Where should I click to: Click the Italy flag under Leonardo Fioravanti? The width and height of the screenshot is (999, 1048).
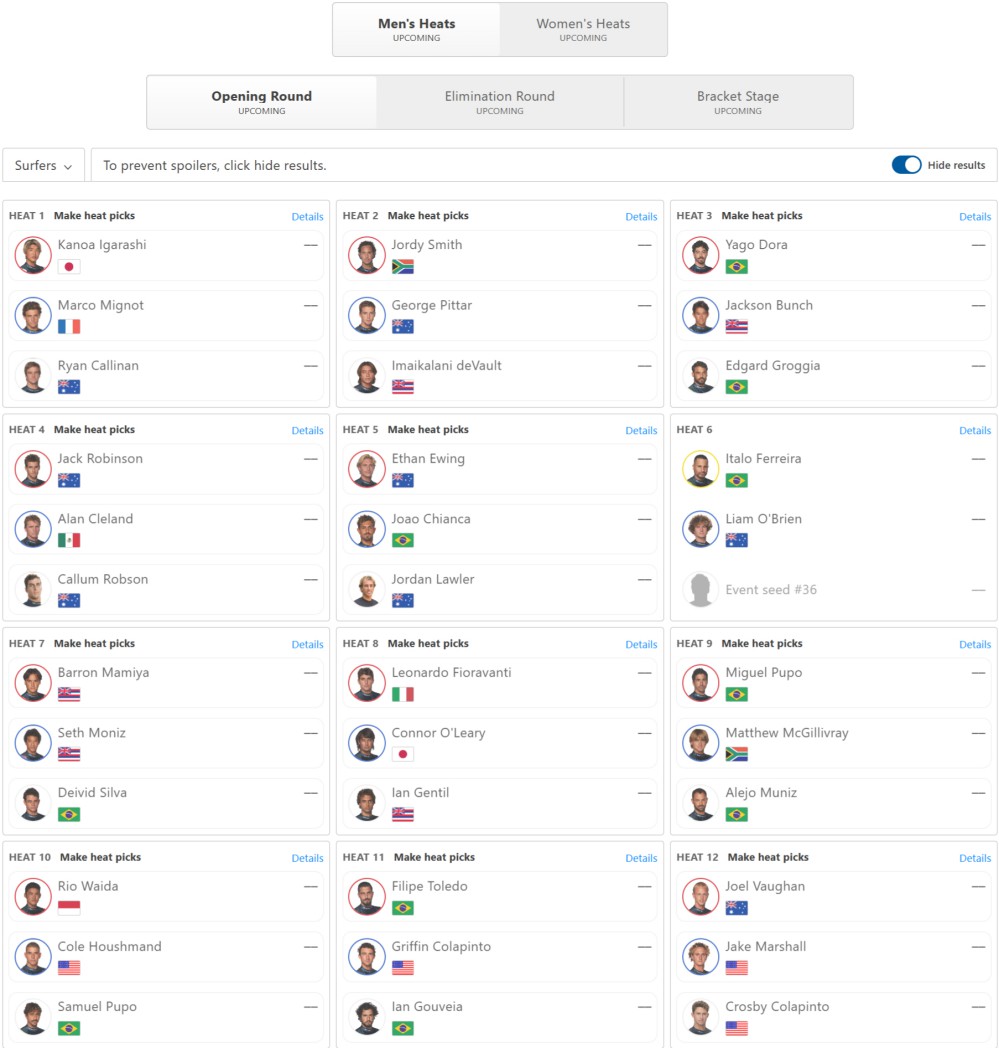pos(402,694)
